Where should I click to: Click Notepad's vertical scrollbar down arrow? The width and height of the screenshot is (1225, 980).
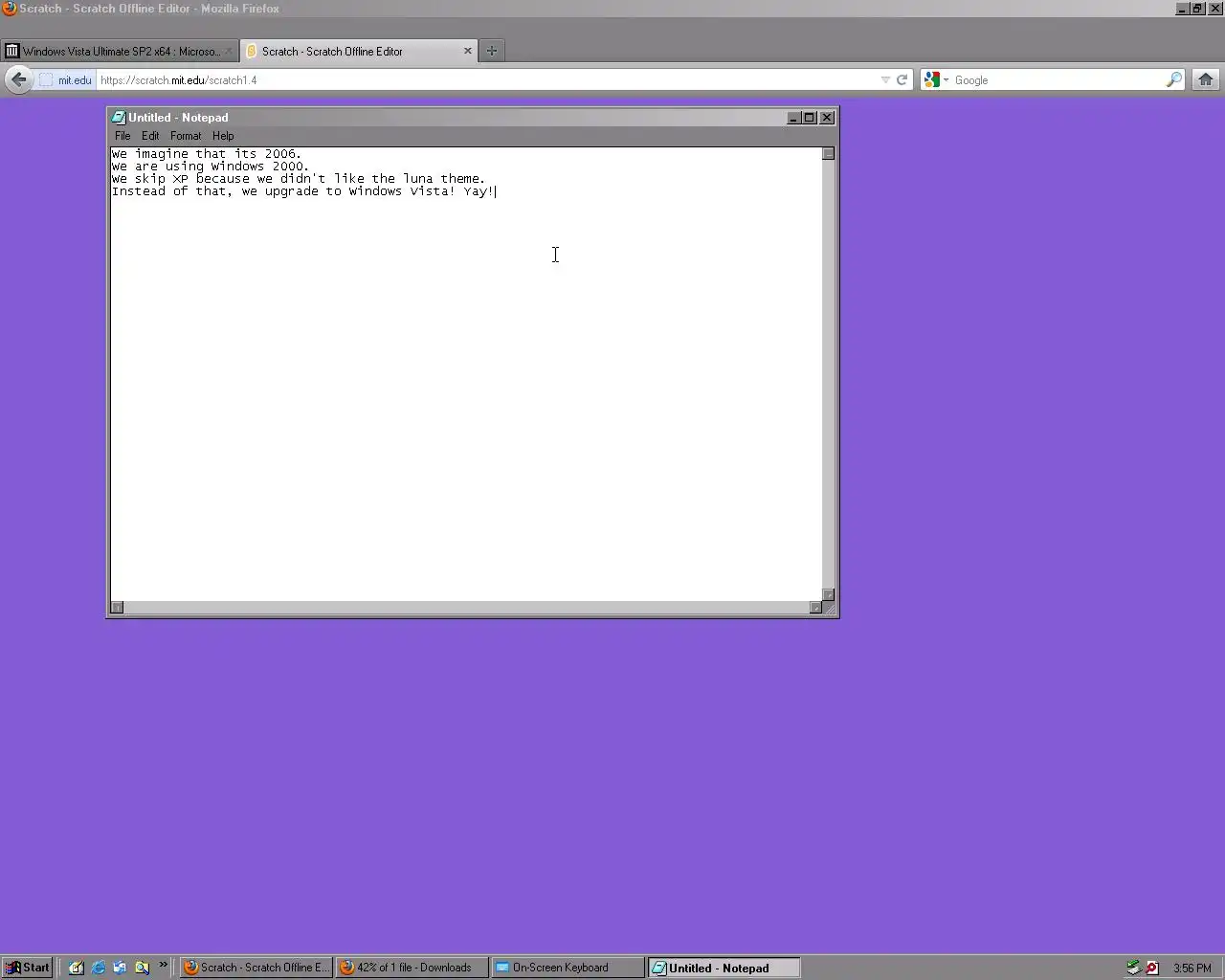coord(829,594)
